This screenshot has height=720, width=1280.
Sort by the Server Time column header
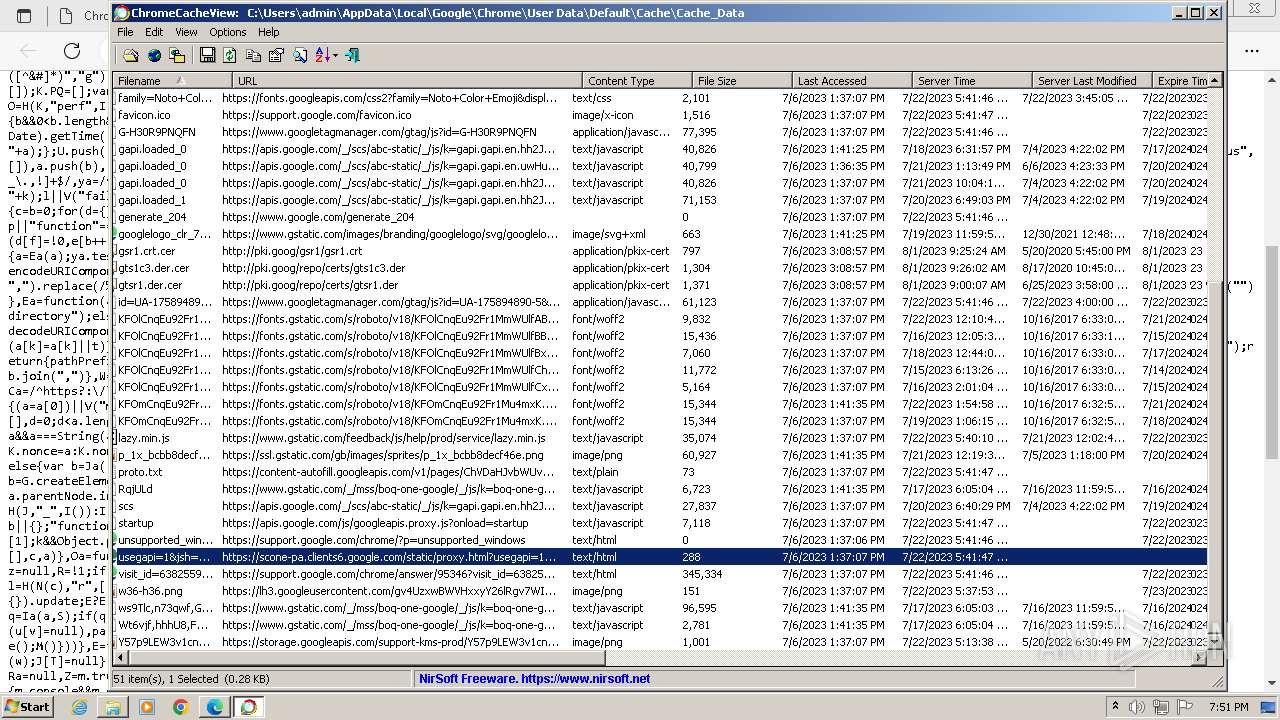pyautogui.click(x=972, y=81)
